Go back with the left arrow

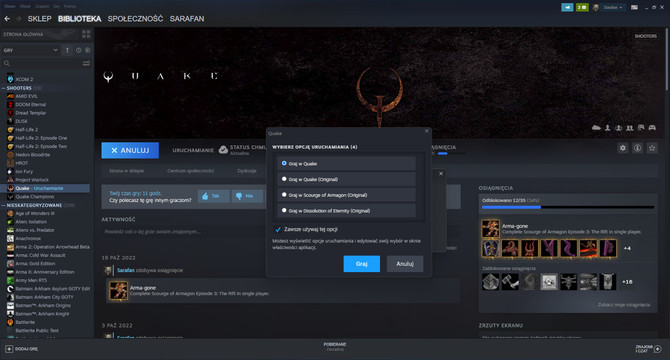click(x=7, y=19)
